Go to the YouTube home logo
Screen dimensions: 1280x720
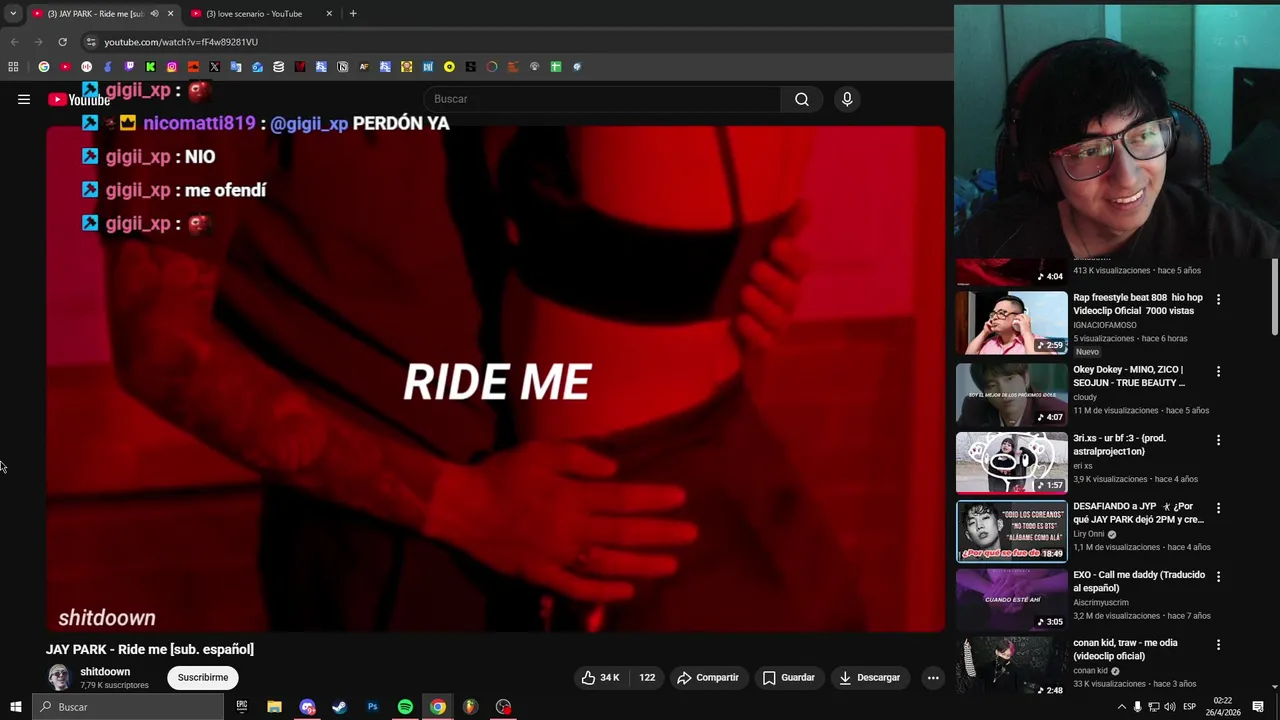(79, 99)
